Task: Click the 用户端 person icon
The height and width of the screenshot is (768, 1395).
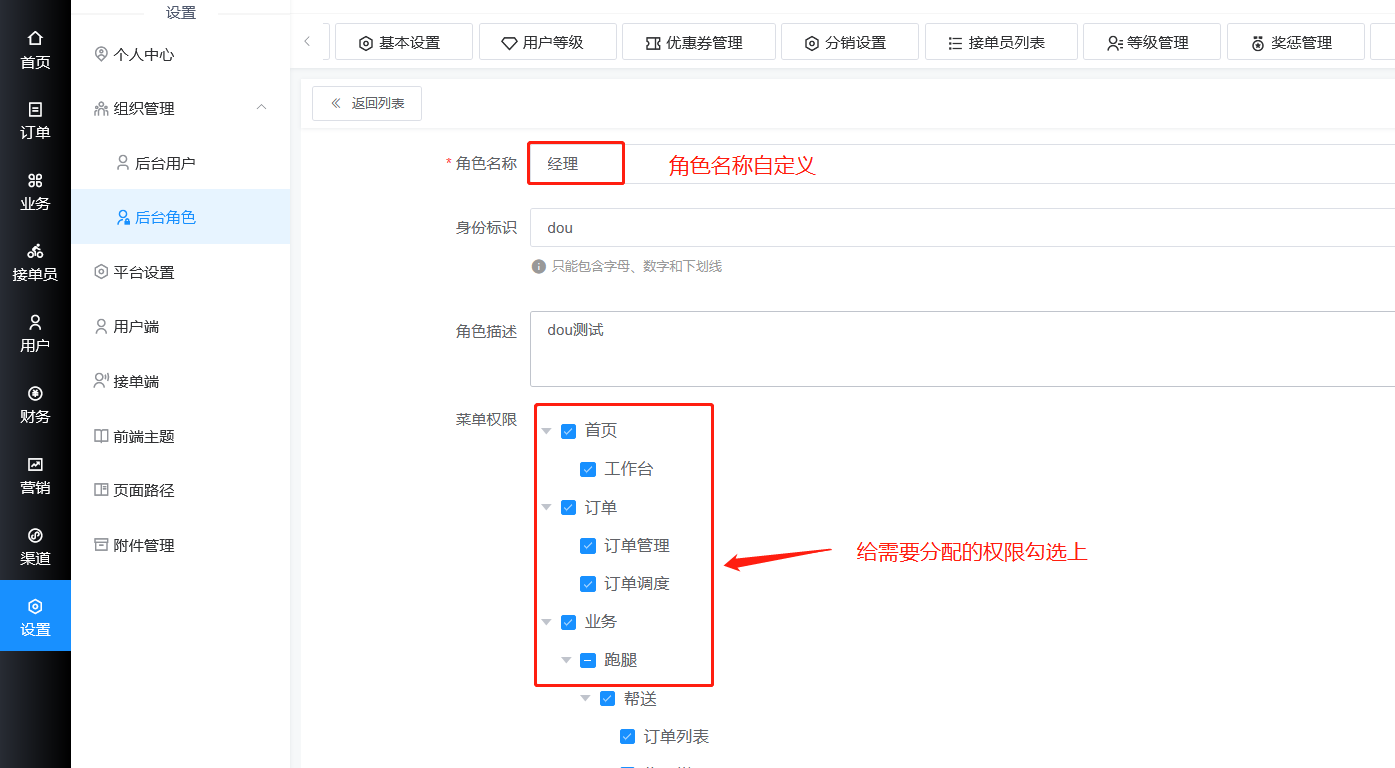Action: coord(101,326)
